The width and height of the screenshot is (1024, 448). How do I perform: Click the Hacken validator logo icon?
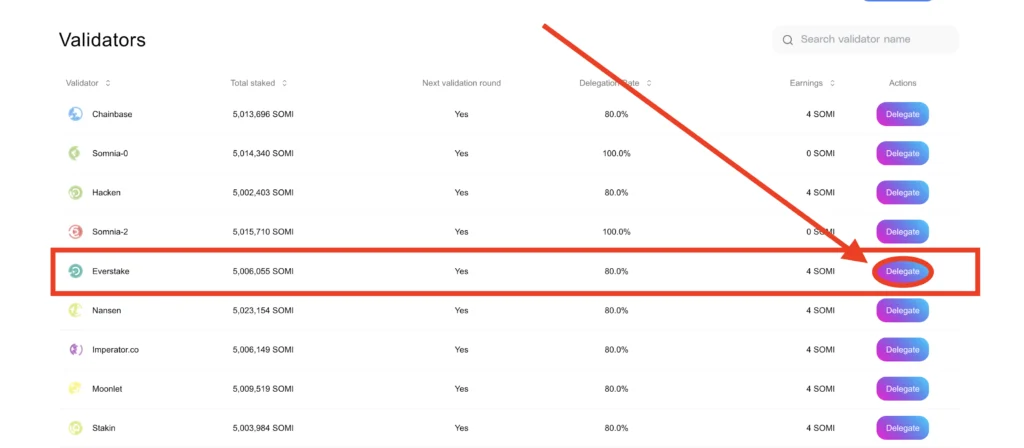[76, 193]
